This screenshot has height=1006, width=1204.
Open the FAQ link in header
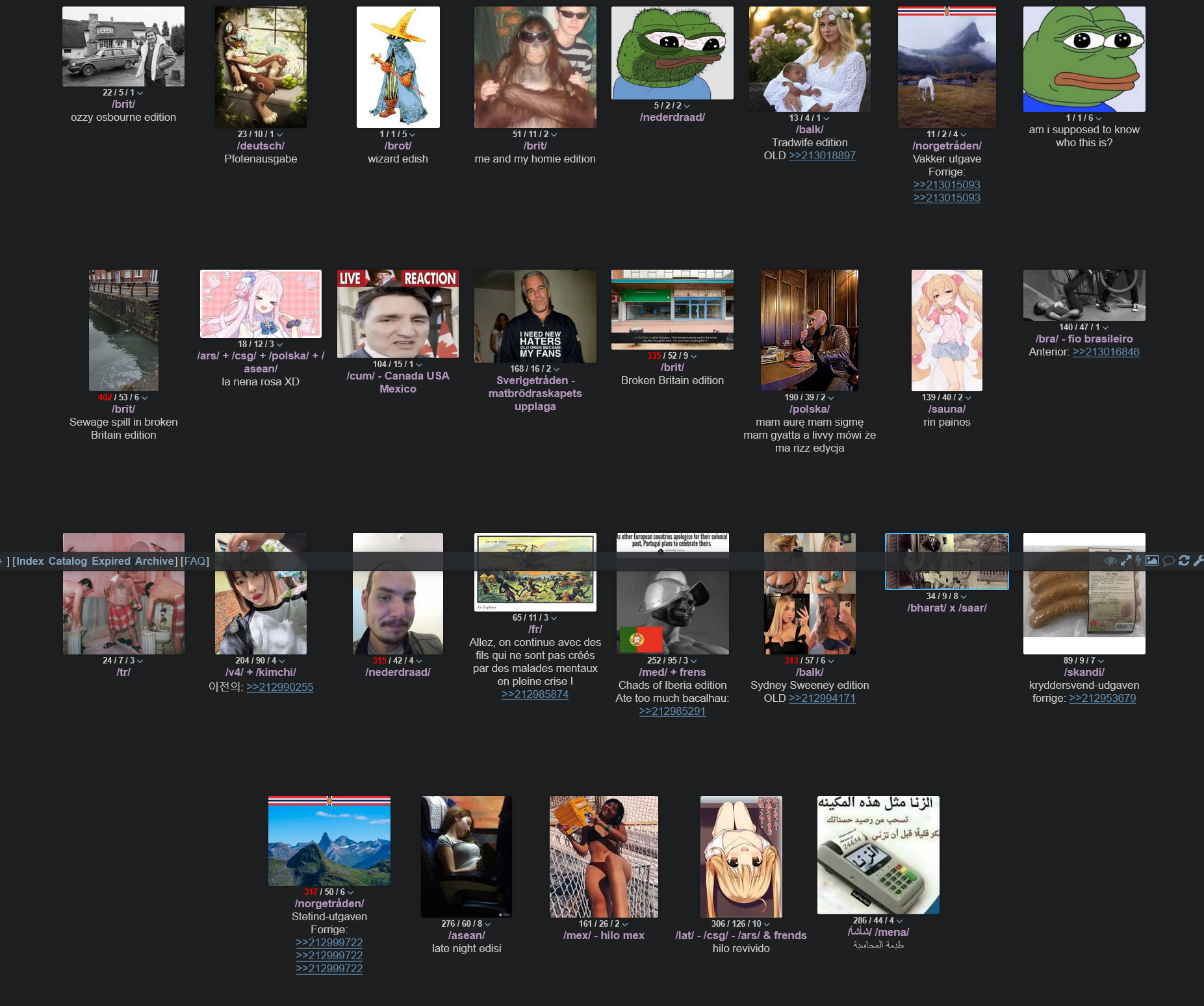(195, 561)
